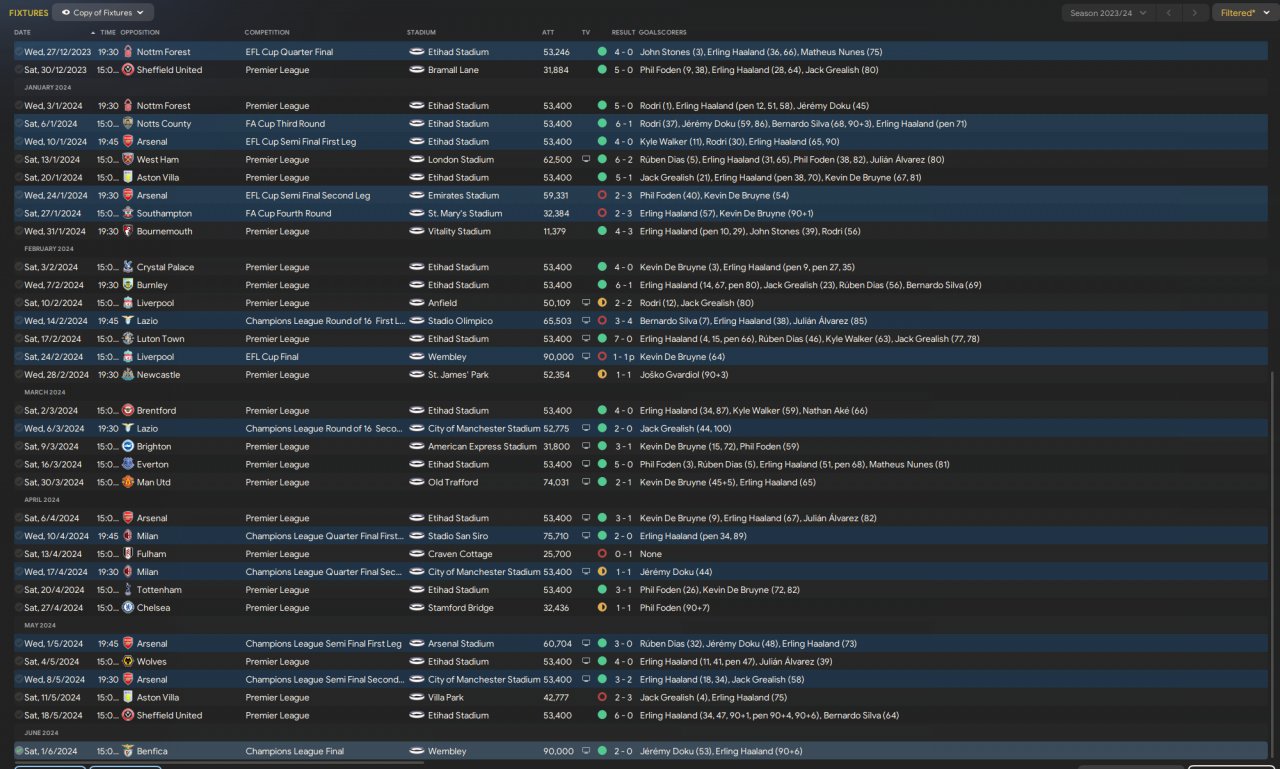The width and height of the screenshot is (1280, 769).
Task: Sort by the Date column header
Action: (x=22, y=33)
